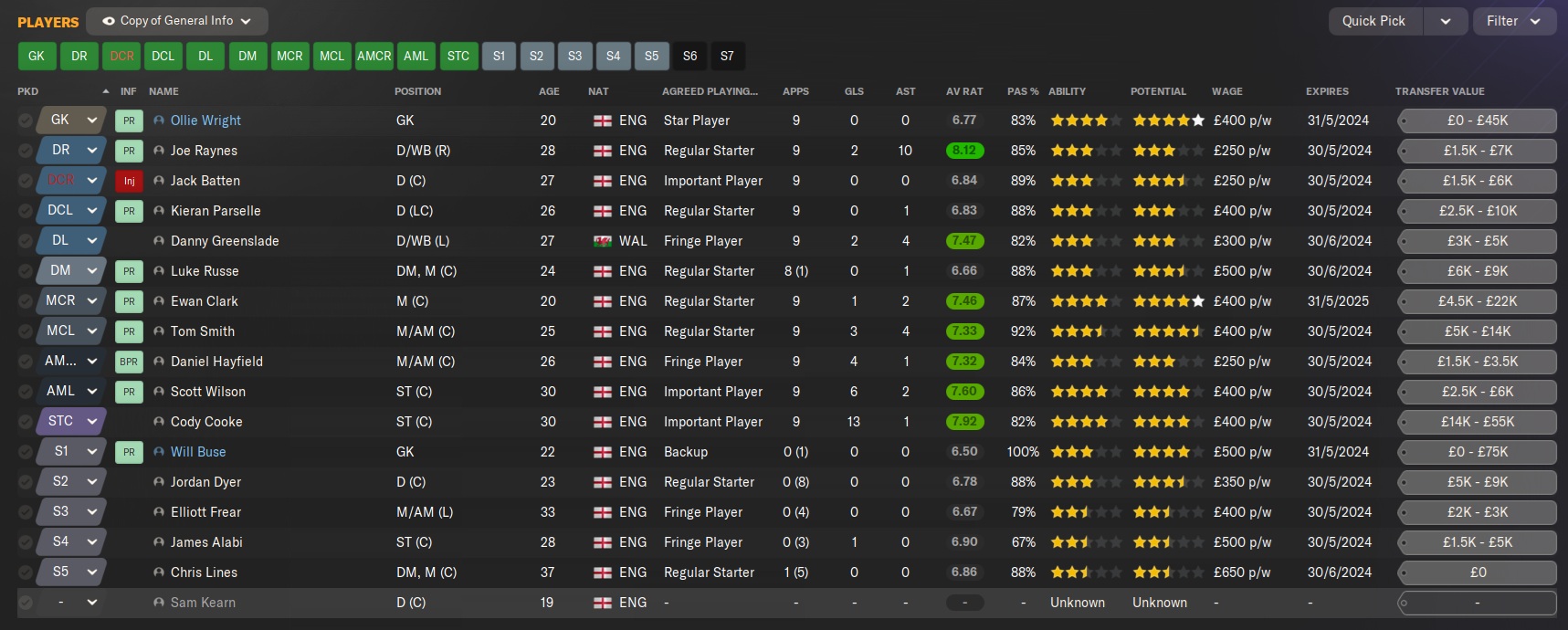Open the S1 substitute slot dropdown
This screenshot has height=630, width=1568.
72,451
